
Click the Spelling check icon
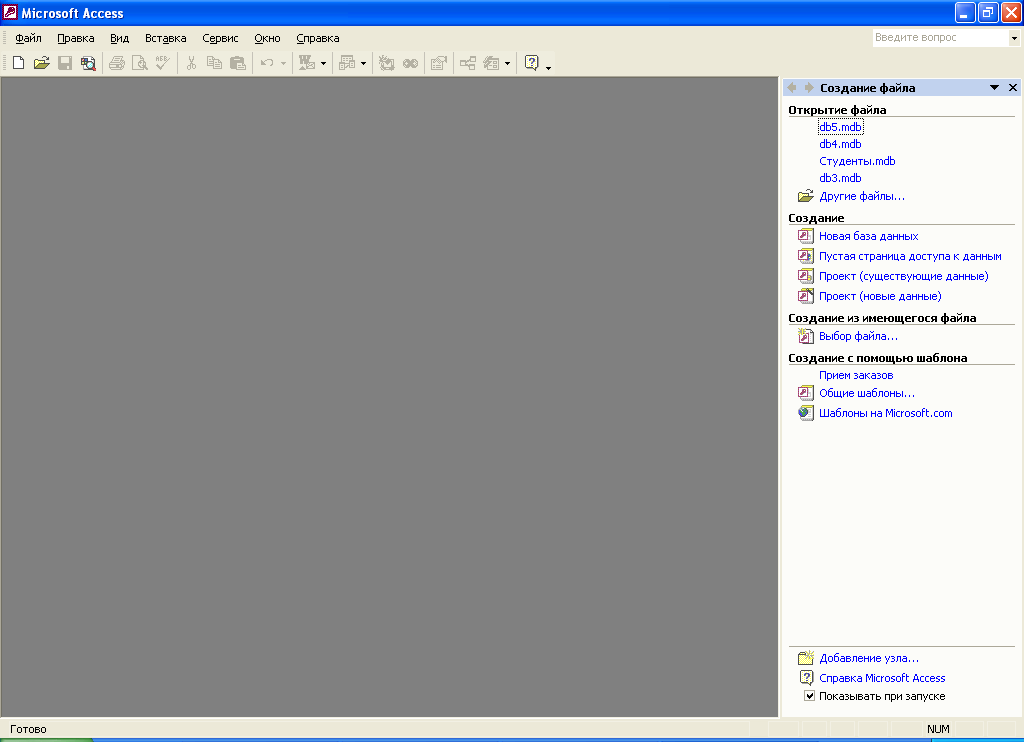click(163, 63)
